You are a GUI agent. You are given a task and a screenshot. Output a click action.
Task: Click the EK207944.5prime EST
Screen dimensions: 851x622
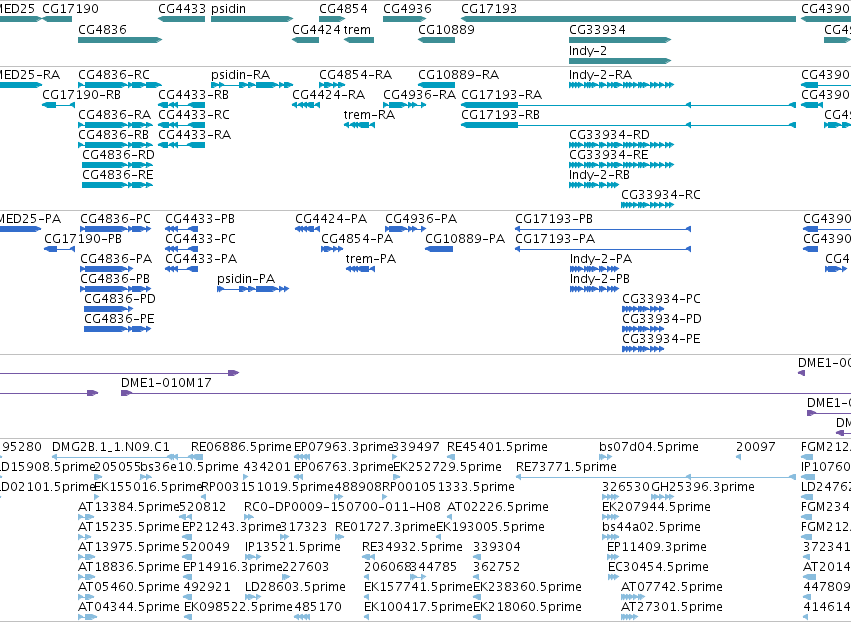tap(611, 517)
